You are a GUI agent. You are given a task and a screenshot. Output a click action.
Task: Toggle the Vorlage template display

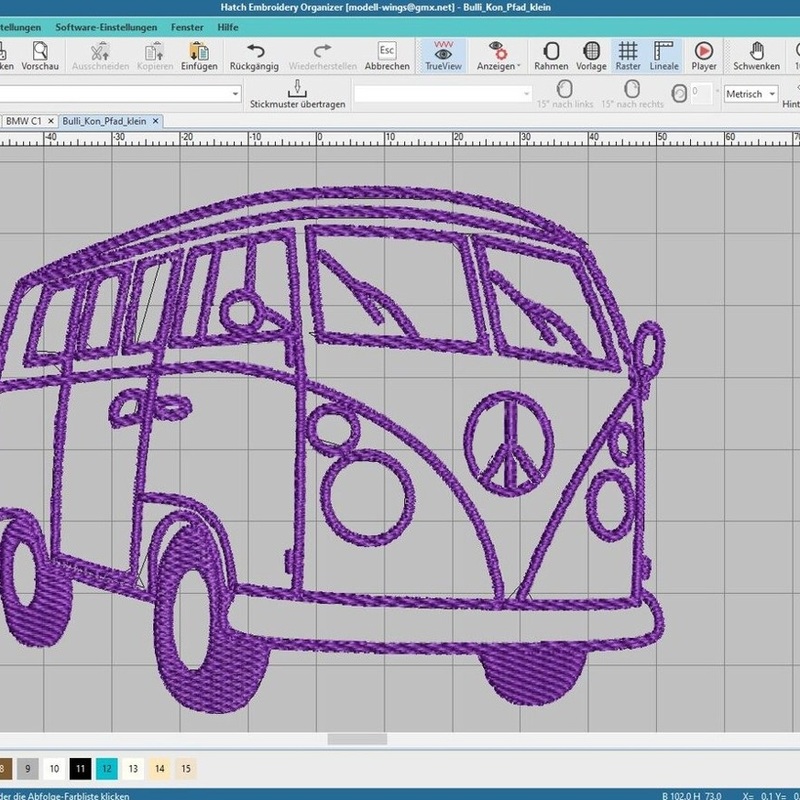[x=591, y=54]
